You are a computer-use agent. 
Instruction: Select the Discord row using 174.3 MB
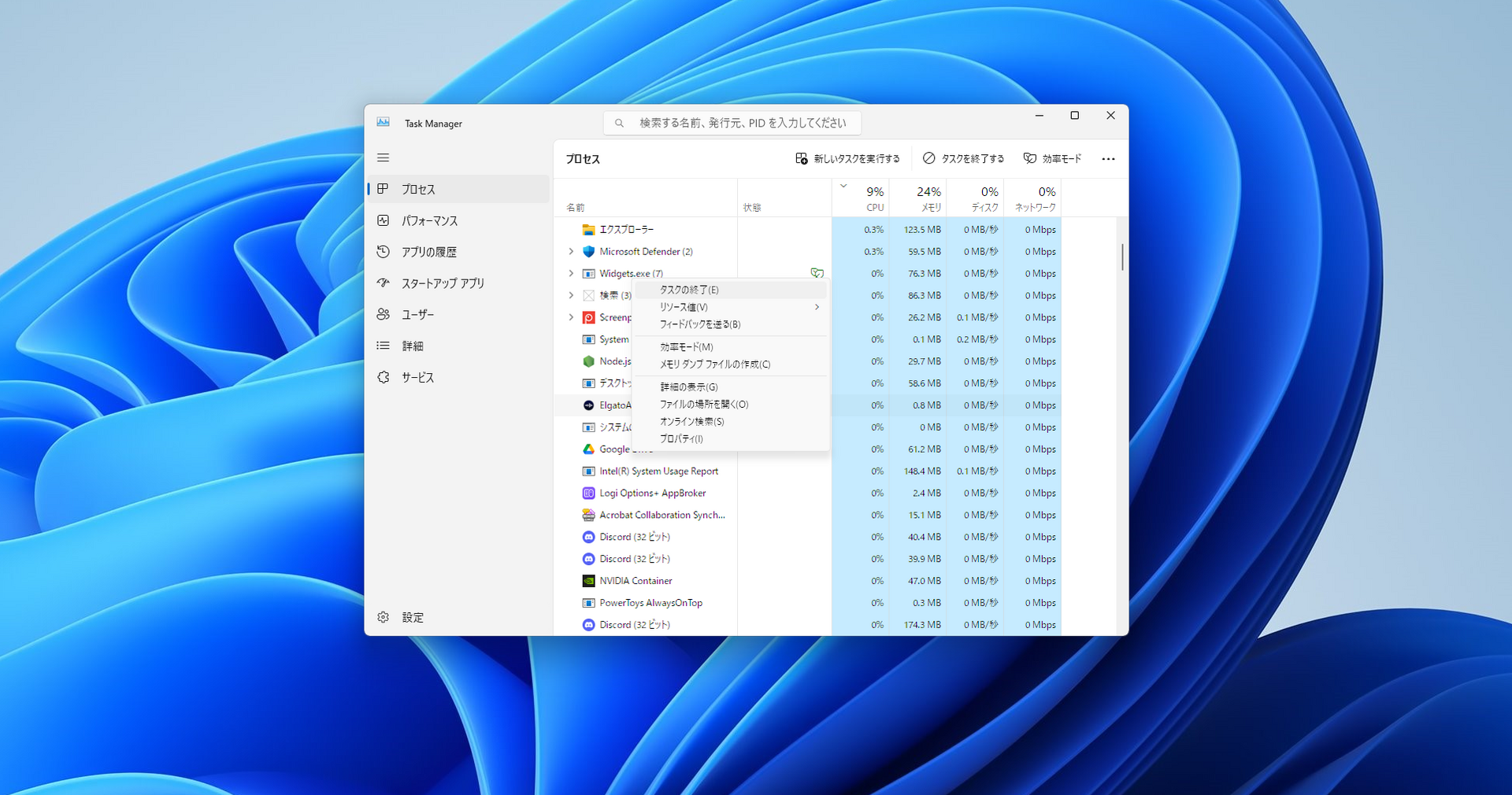pyautogui.click(x=808, y=625)
